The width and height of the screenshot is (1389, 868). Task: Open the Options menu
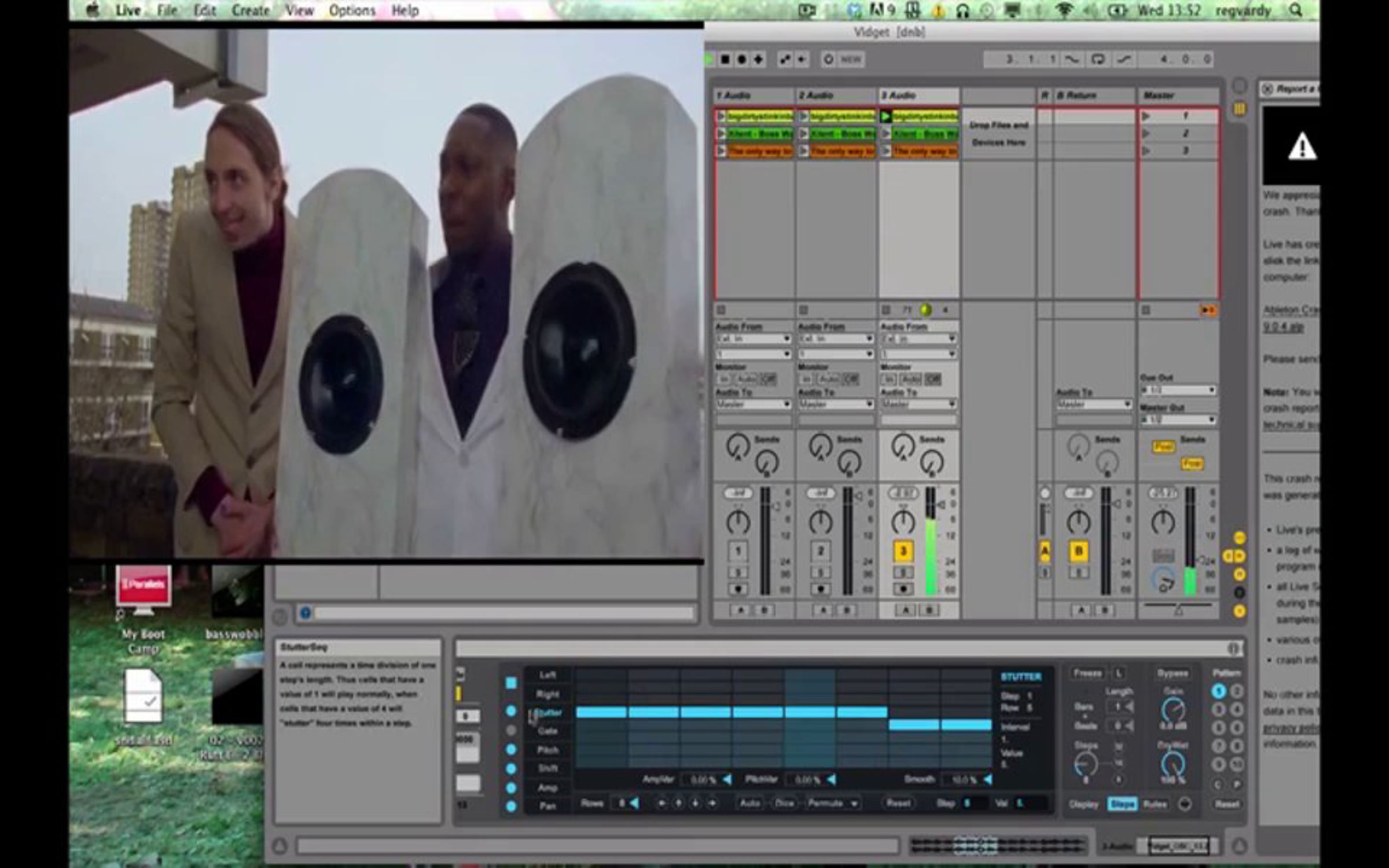click(352, 10)
